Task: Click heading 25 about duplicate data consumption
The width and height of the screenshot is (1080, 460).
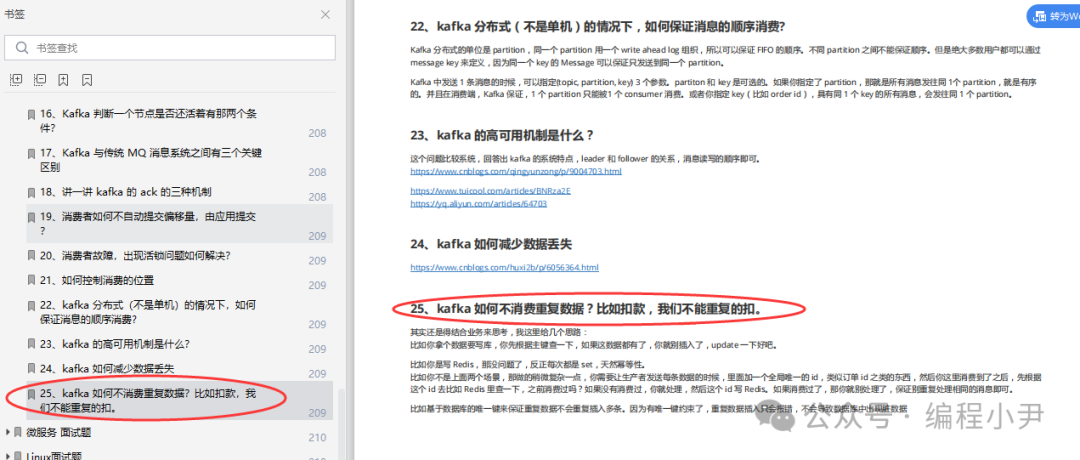Action: click(x=586, y=309)
